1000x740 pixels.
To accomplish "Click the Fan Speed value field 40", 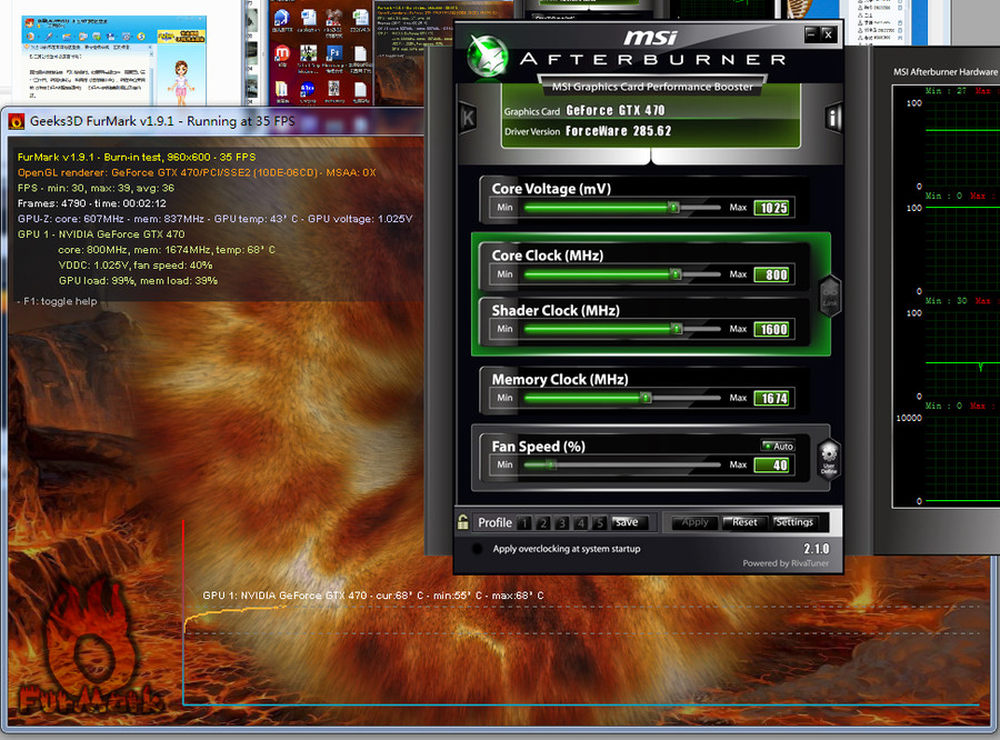I will pos(774,466).
